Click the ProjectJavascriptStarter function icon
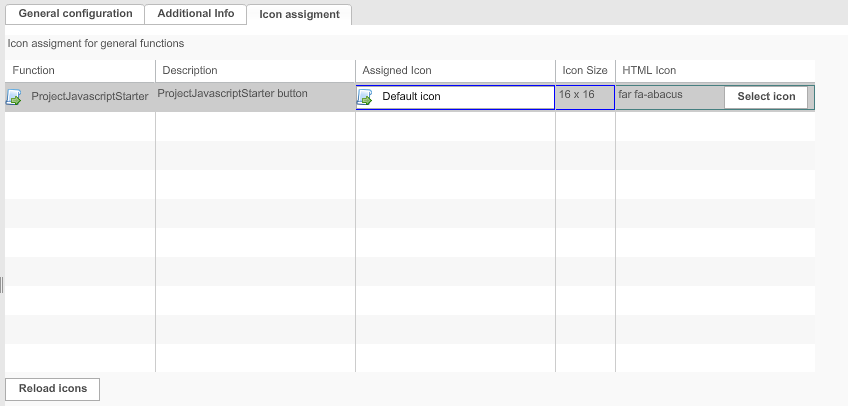This screenshot has height=406, width=848. pyautogui.click(x=14, y=97)
